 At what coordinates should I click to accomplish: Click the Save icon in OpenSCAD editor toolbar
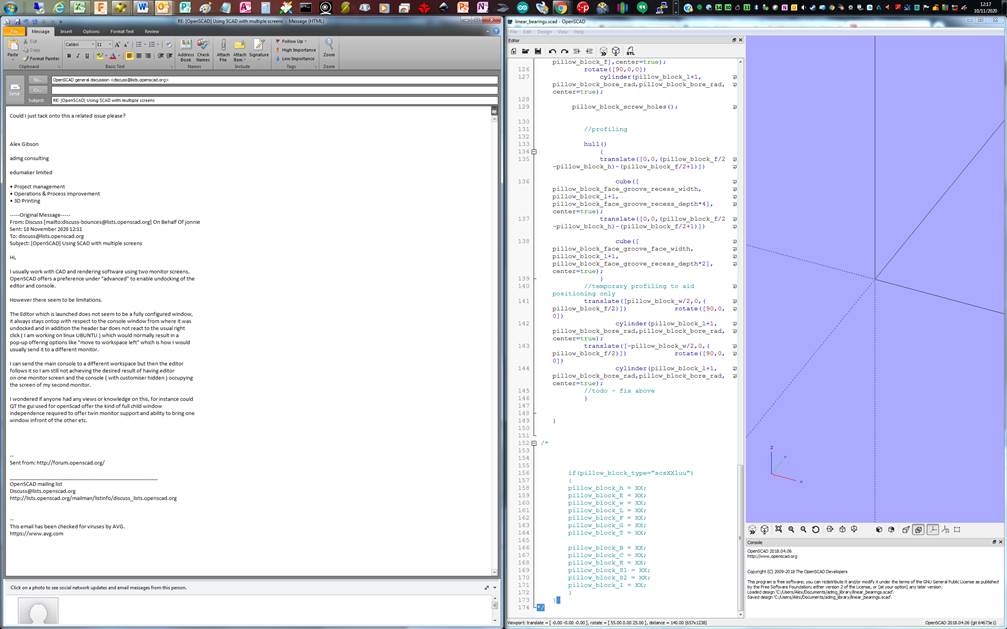click(538, 51)
